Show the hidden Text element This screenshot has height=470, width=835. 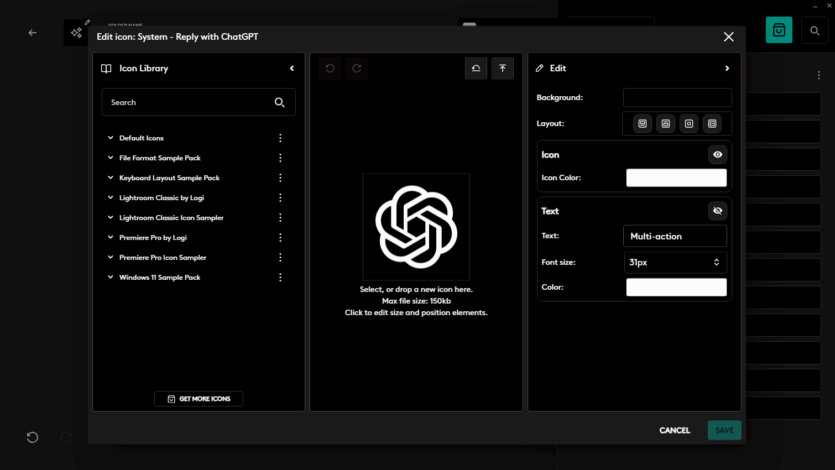click(x=717, y=211)
